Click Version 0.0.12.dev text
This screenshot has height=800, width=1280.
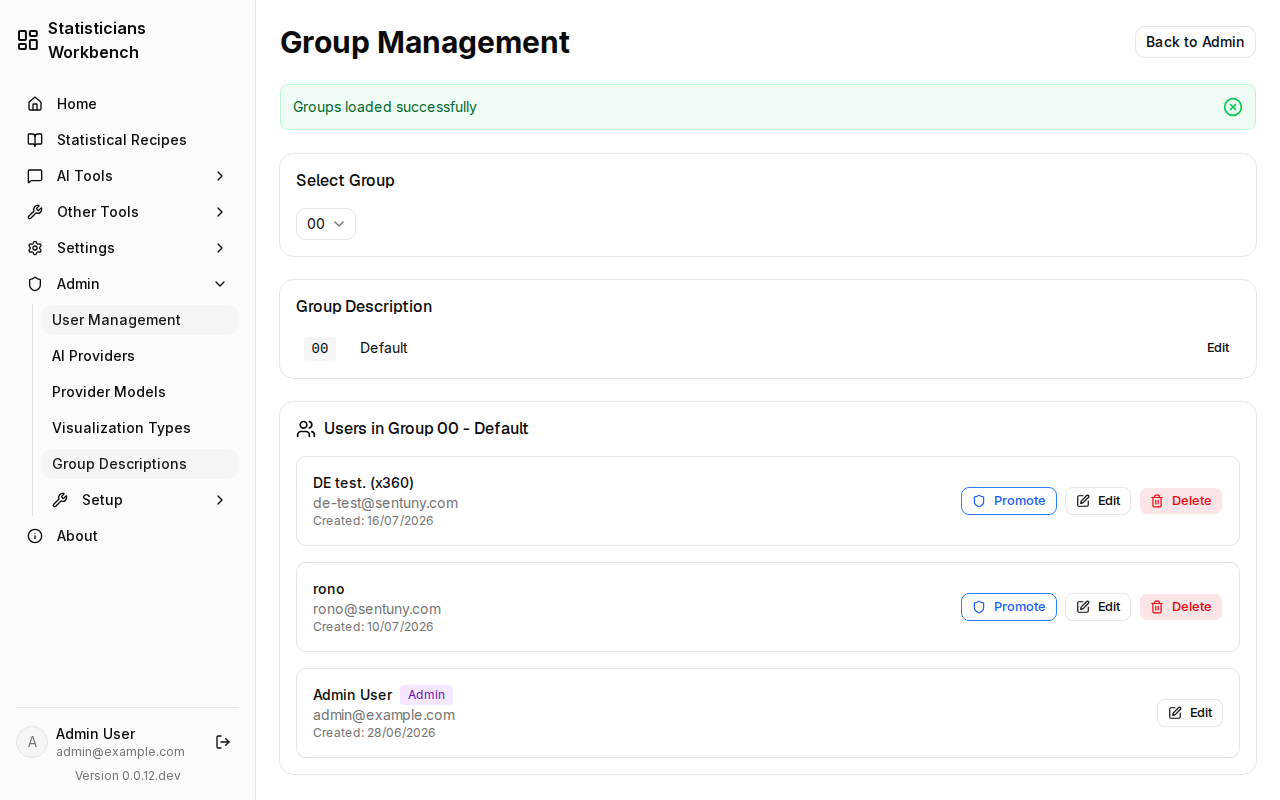pos(128,776)
